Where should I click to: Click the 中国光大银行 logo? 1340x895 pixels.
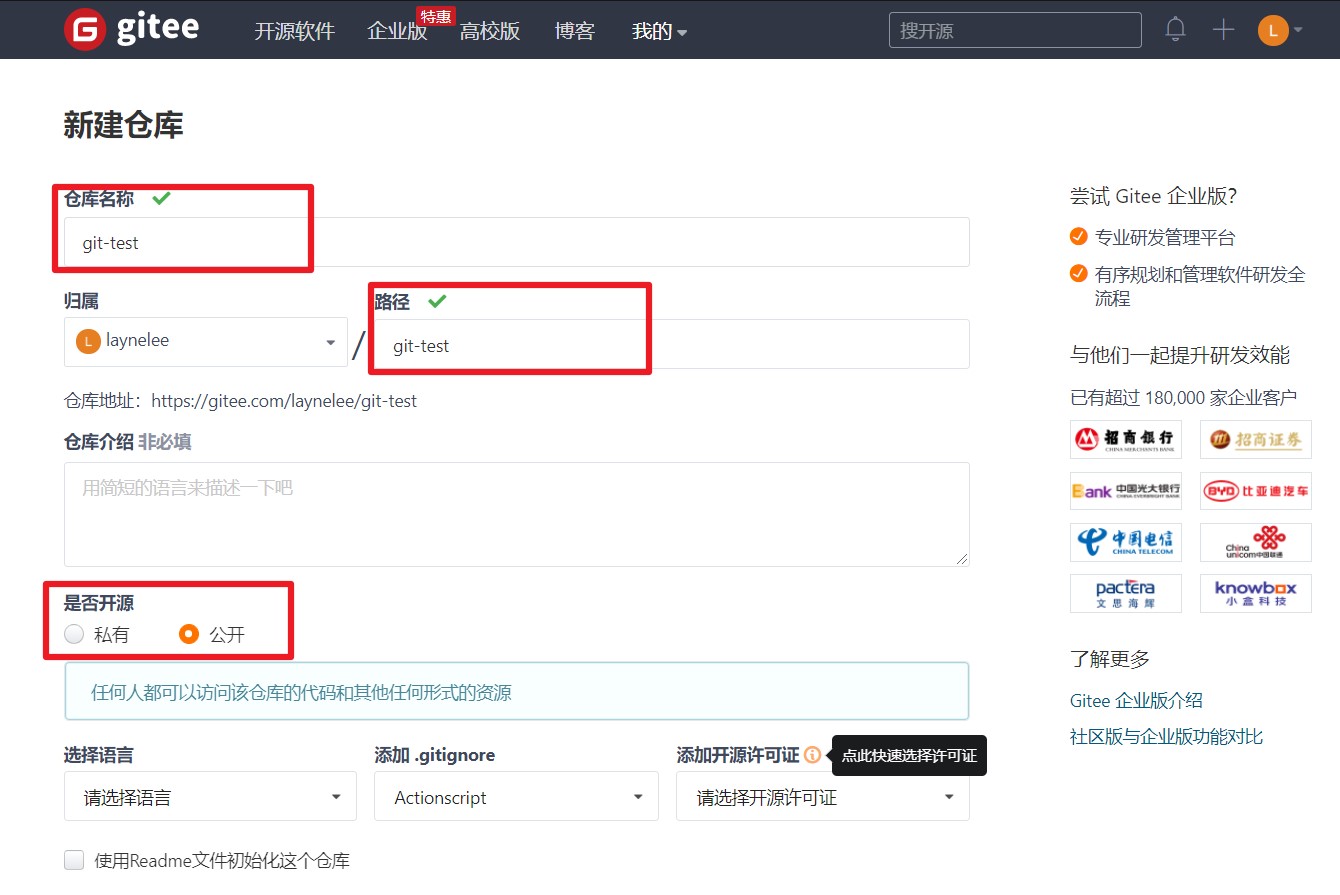click(1126, 491)
